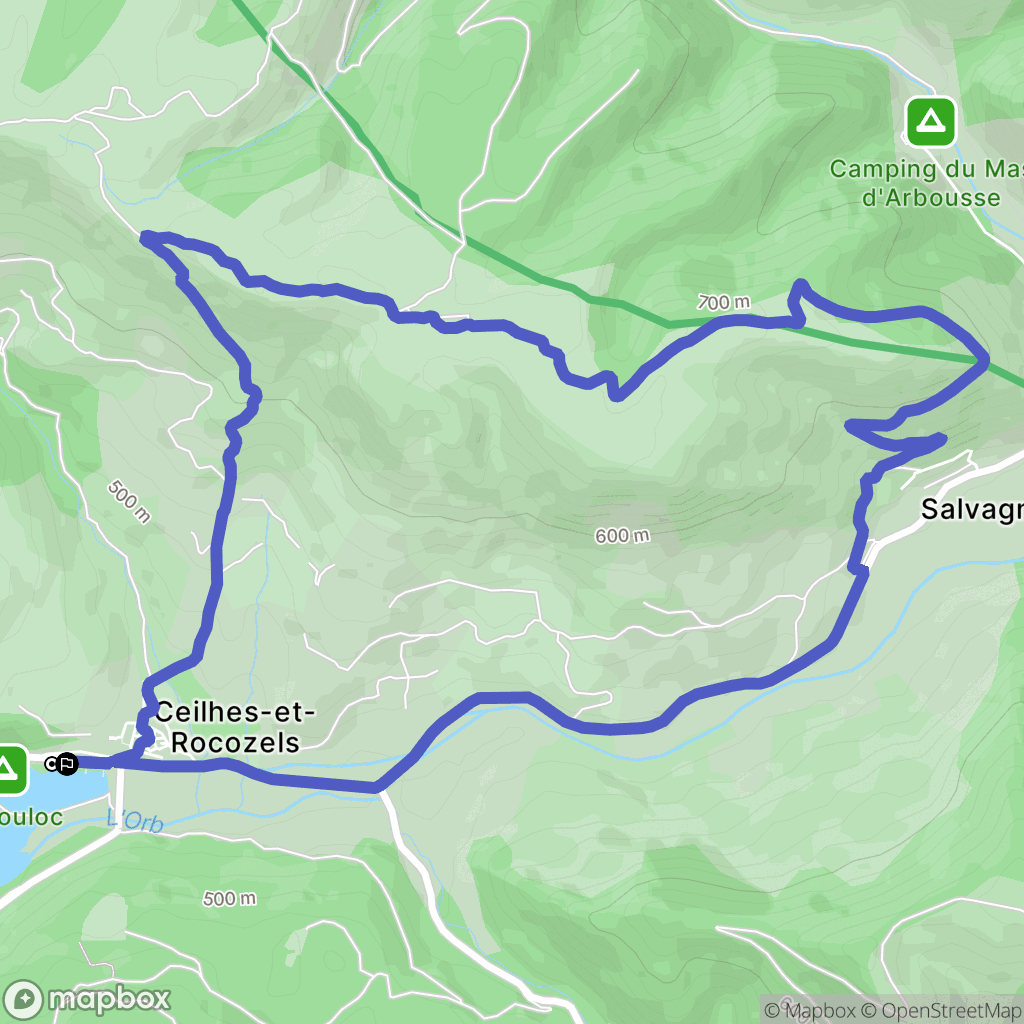Click the Camping du Mas d'Arbousse campsite icon
Screen dimensions: 1024x1024
tap(931, 121)
